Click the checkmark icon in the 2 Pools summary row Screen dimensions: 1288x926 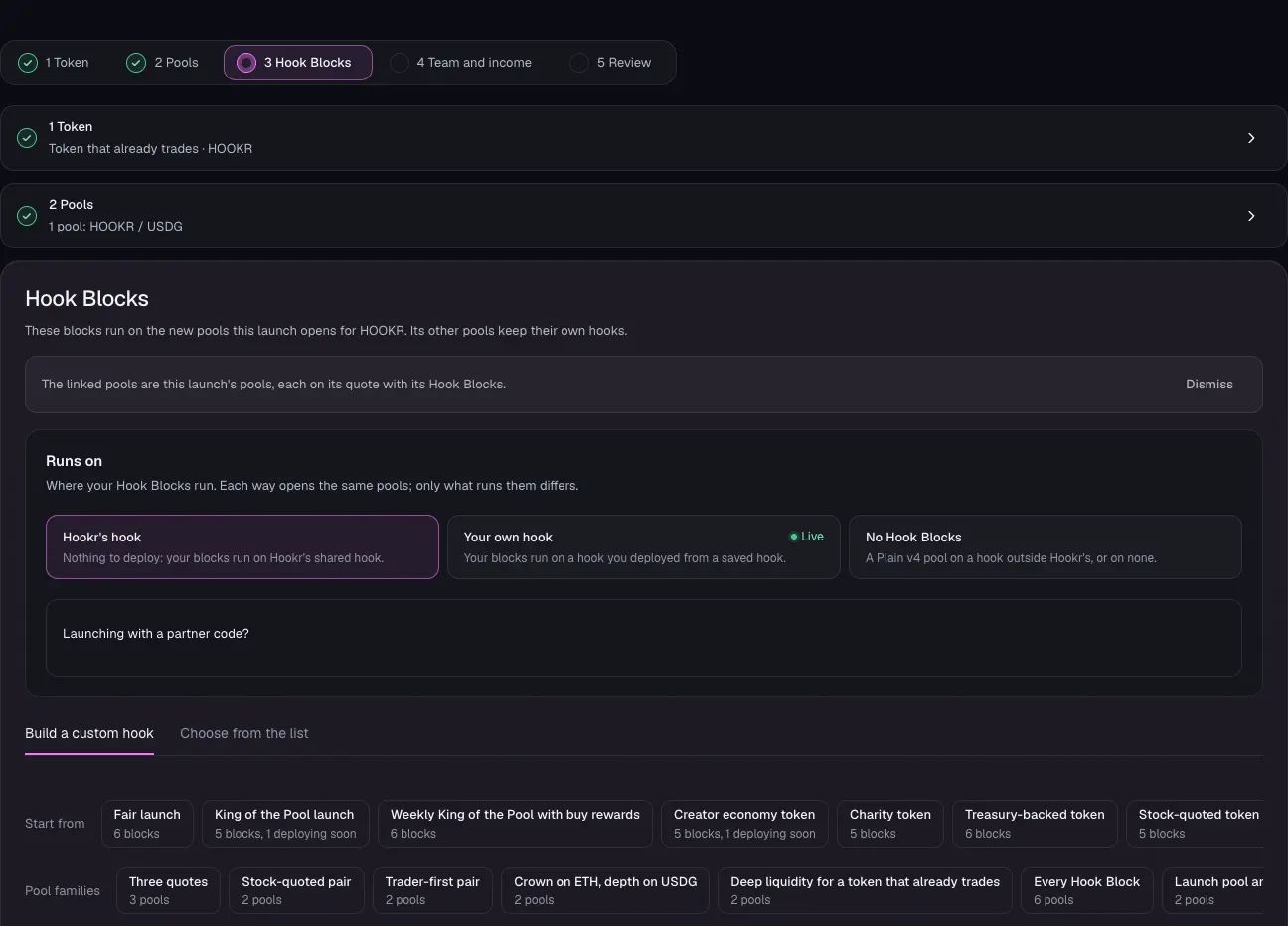tap(27, 216)
